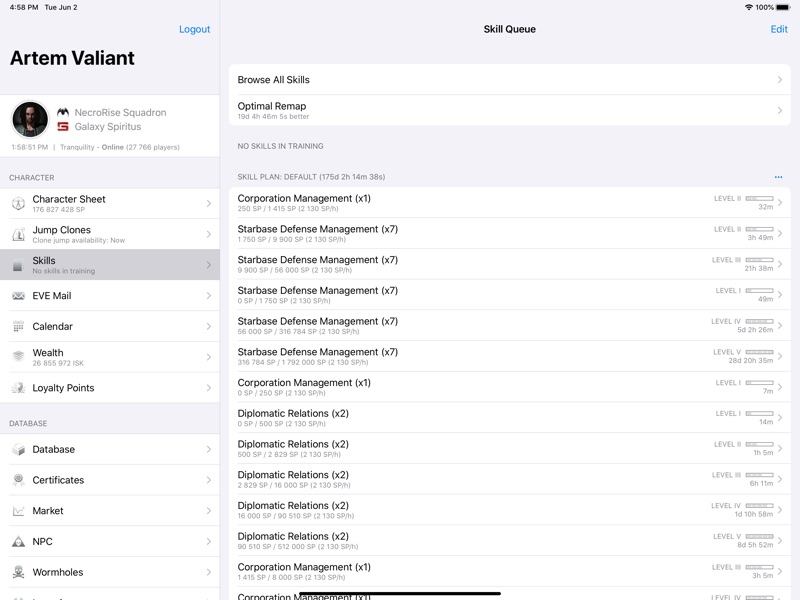Screen dimensions: 800x600
Task: Open Starbase Defense Management Level IV row
Action: (x=509, y=326)
